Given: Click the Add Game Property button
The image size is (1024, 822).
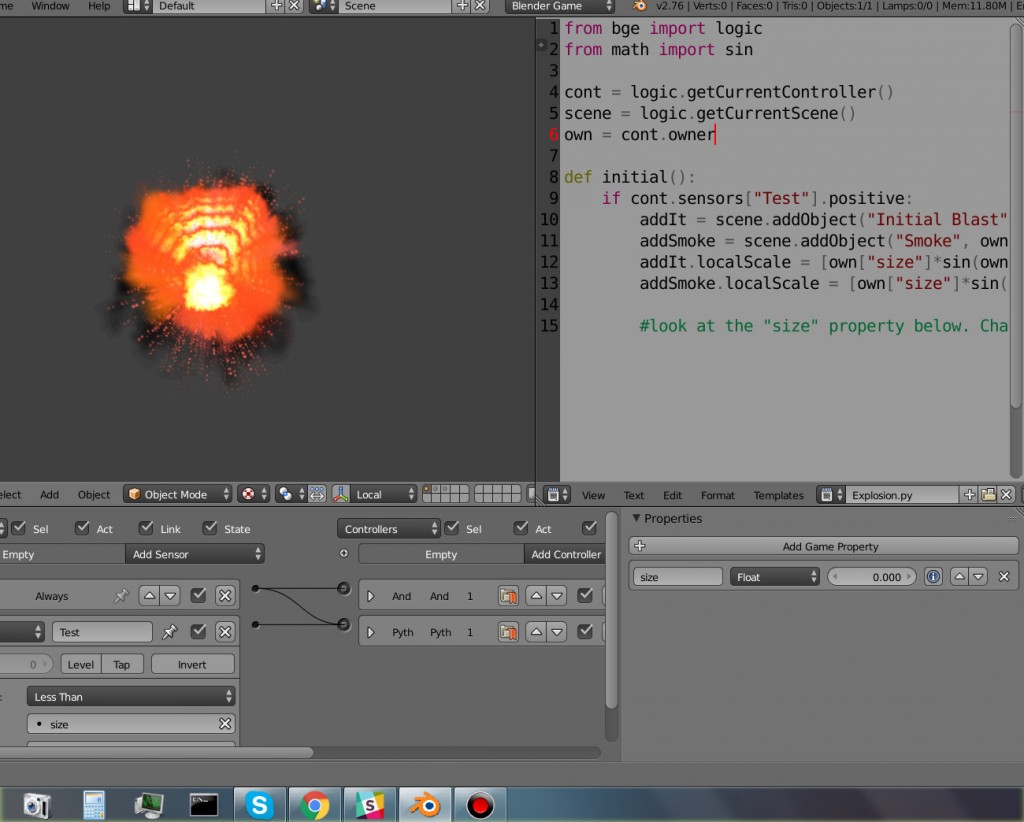Looking at the screenshot, I should coord(831,546).
